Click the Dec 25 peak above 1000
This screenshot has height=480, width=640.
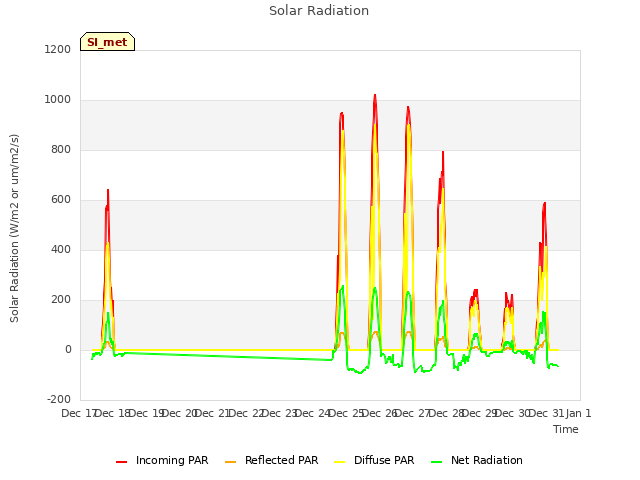[x=375, y=96]
